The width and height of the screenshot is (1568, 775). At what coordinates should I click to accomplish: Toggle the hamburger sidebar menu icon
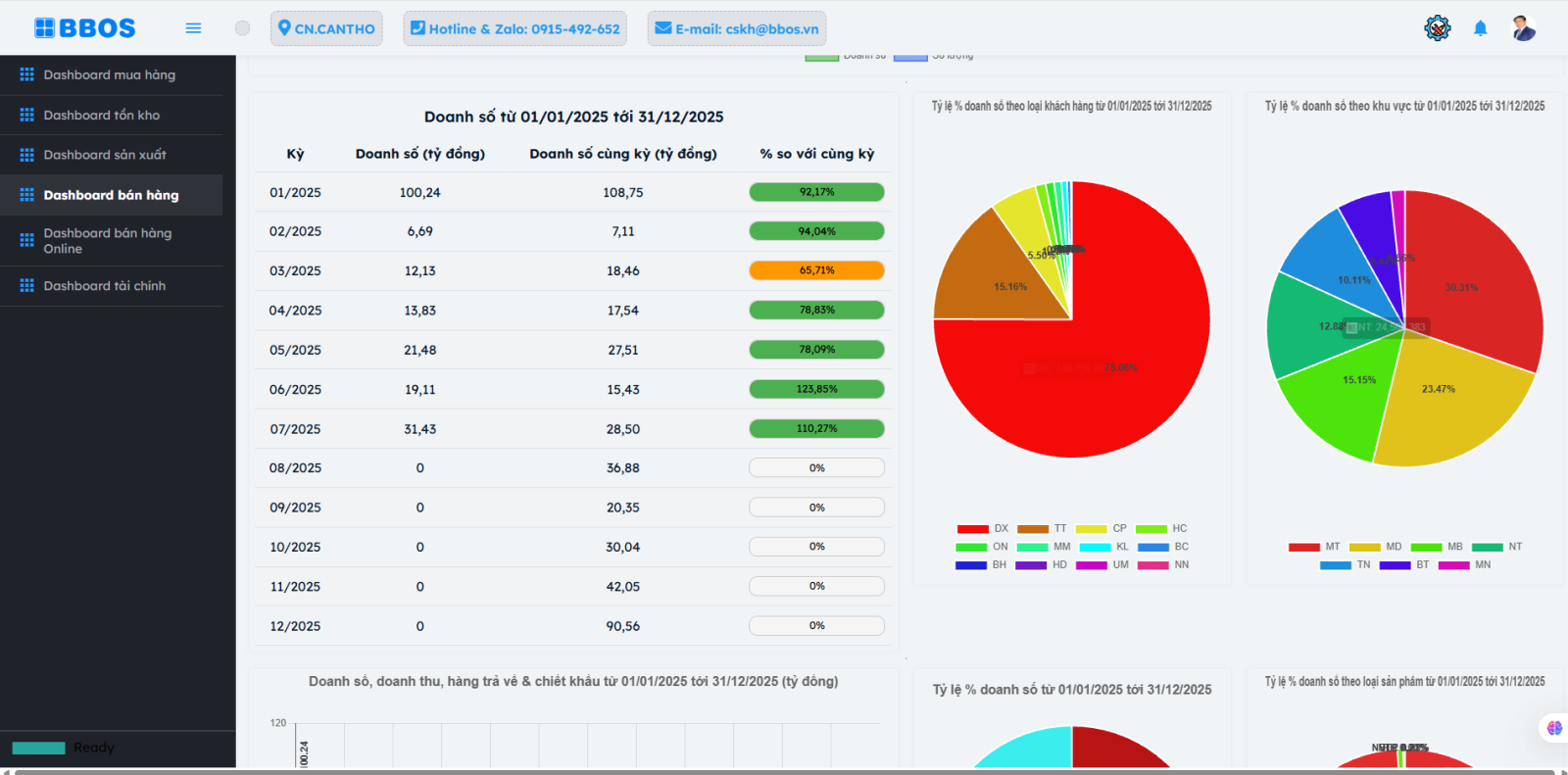point(193,28)
